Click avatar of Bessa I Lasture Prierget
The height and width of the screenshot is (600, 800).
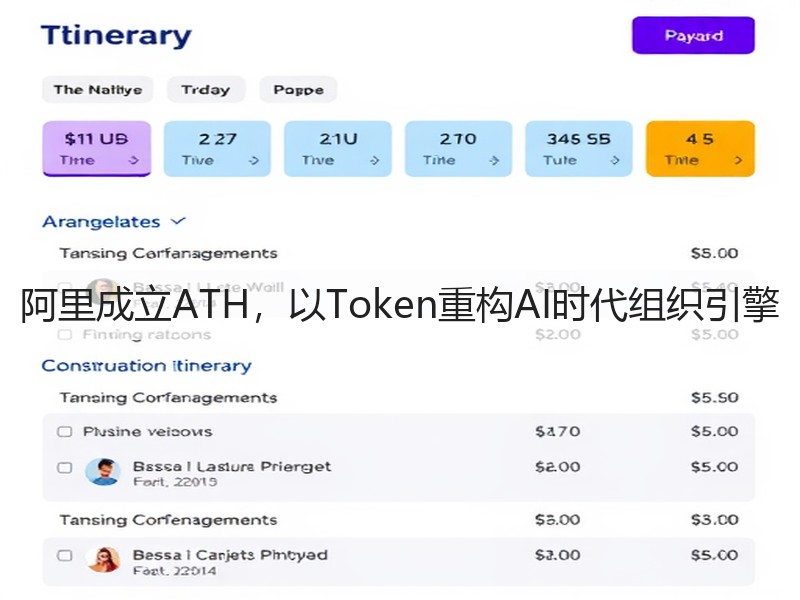tap(103, 471)
